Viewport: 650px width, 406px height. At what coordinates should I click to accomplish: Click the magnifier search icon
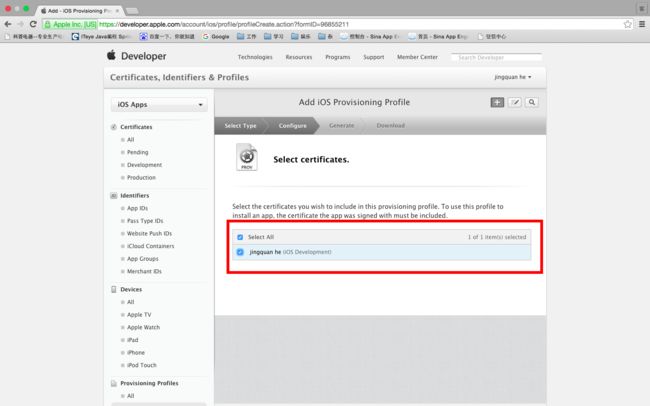[532, 102]
